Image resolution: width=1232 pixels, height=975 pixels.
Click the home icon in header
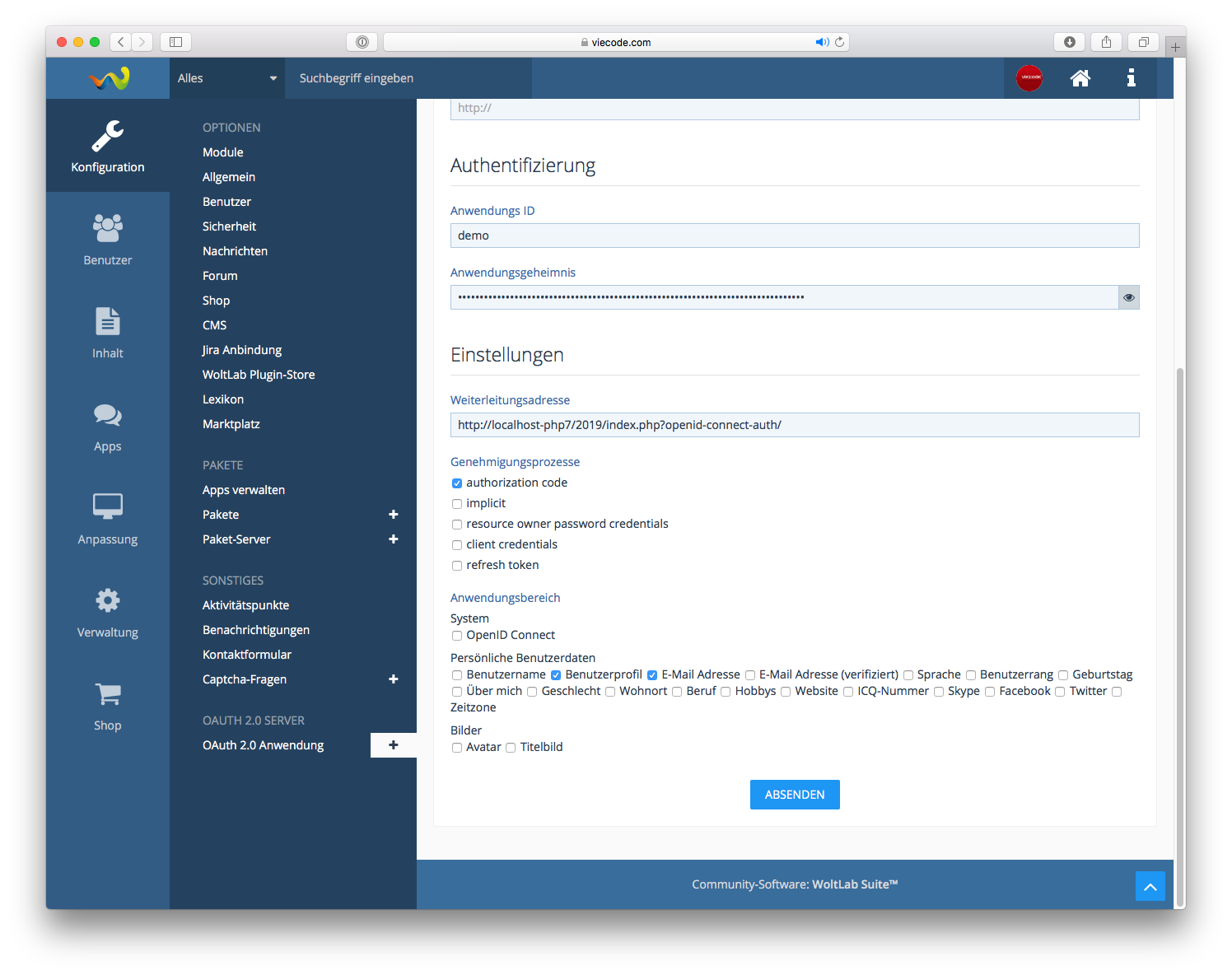point(1080,78)
